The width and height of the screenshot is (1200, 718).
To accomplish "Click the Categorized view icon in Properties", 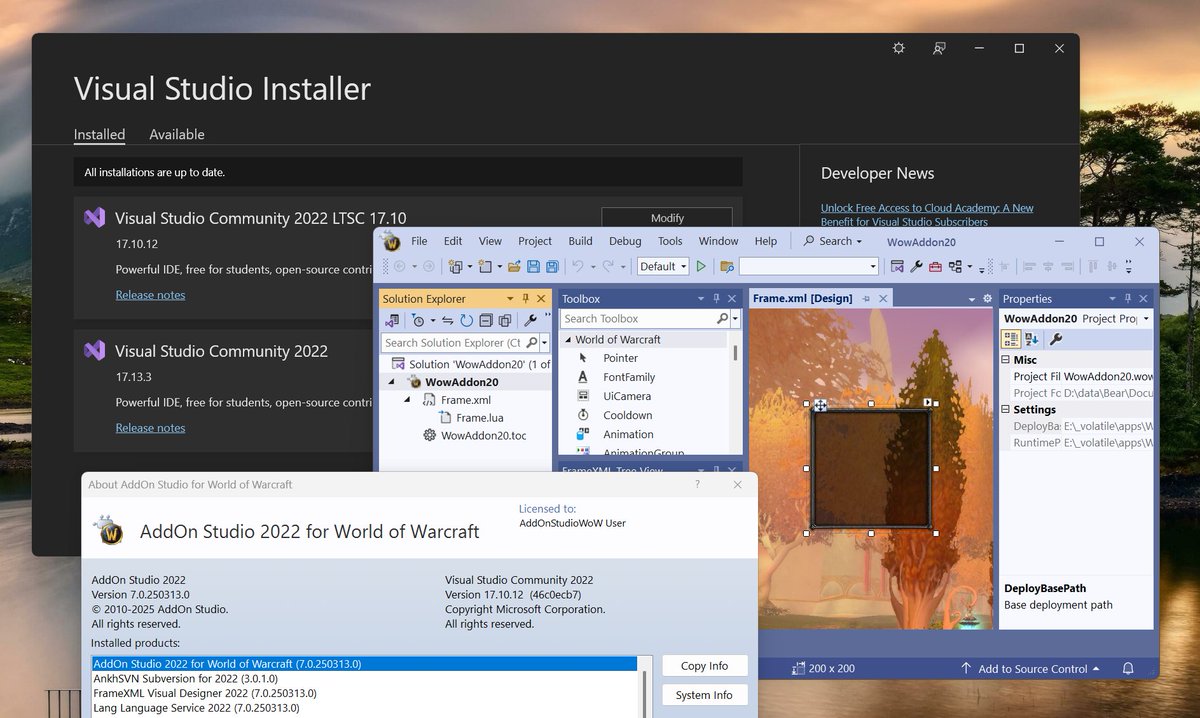I will [x=1011, y=339].
